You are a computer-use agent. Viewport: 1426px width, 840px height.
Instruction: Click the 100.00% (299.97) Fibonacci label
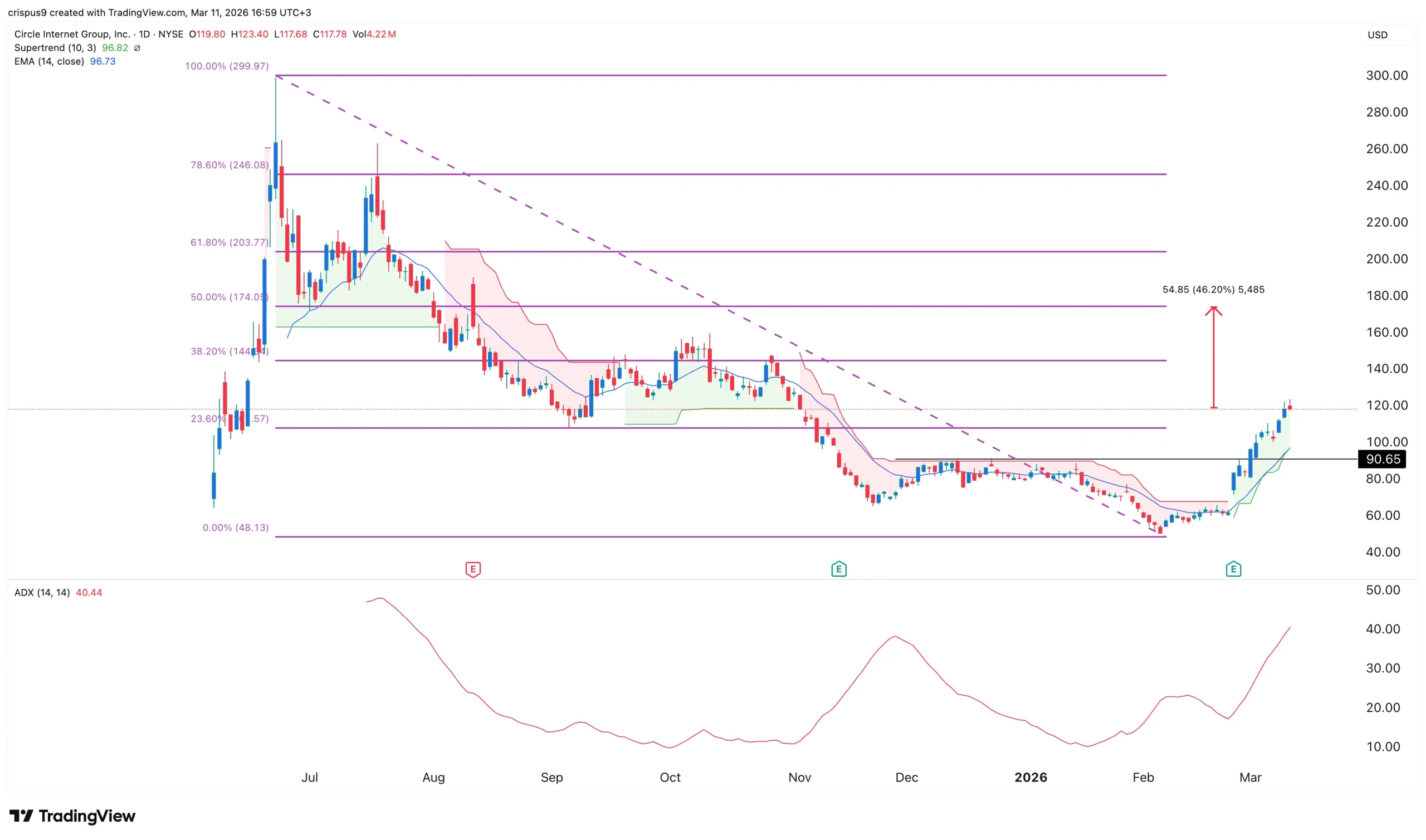(227, 66)
